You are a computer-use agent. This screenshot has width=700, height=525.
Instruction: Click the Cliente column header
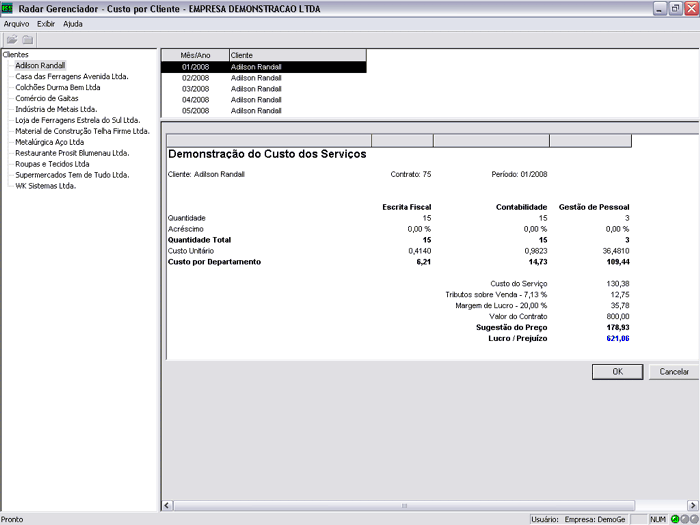point(296,55)
